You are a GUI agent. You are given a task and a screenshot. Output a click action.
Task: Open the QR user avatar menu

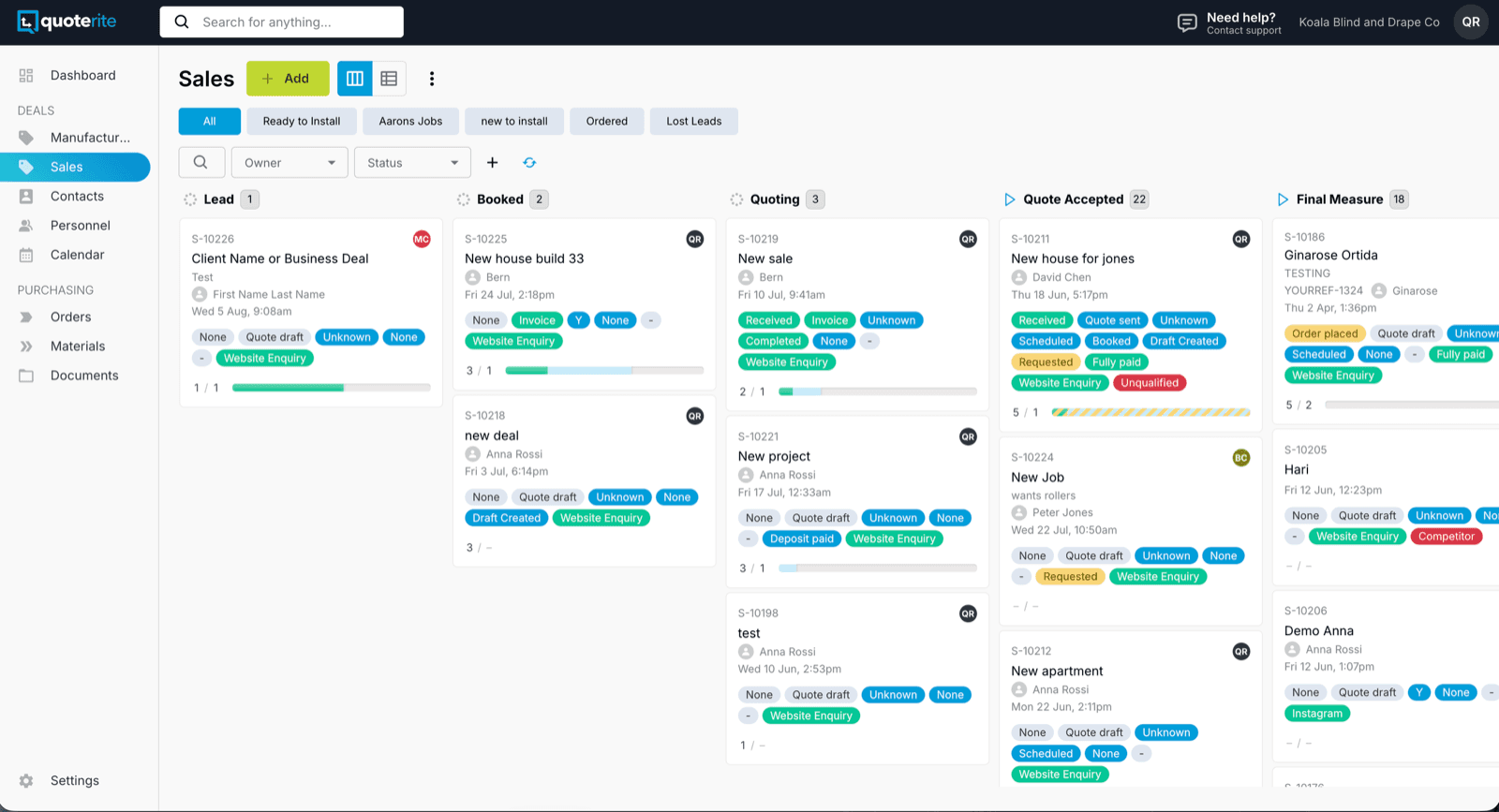click(x=1471, y=22)
